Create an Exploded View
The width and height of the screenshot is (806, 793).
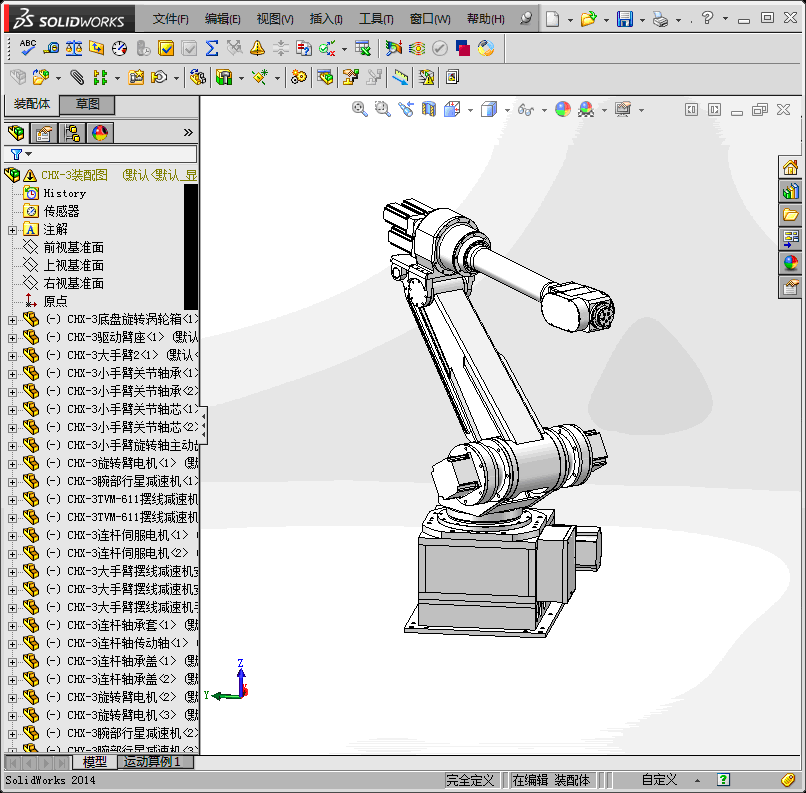click(351, 78)
